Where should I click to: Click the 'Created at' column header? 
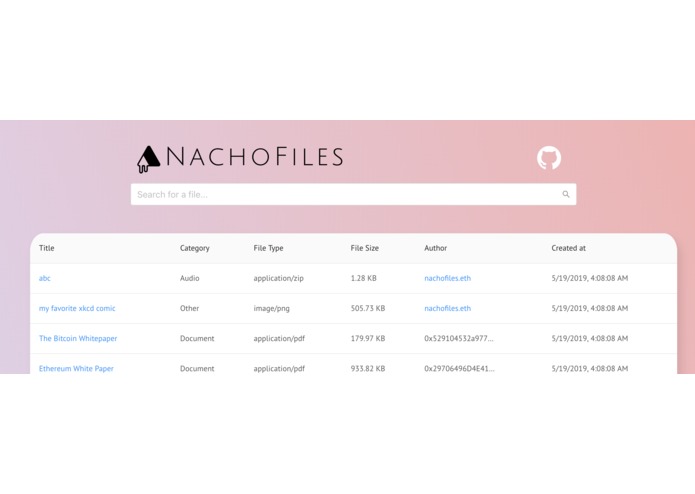(x=568, y=248)
